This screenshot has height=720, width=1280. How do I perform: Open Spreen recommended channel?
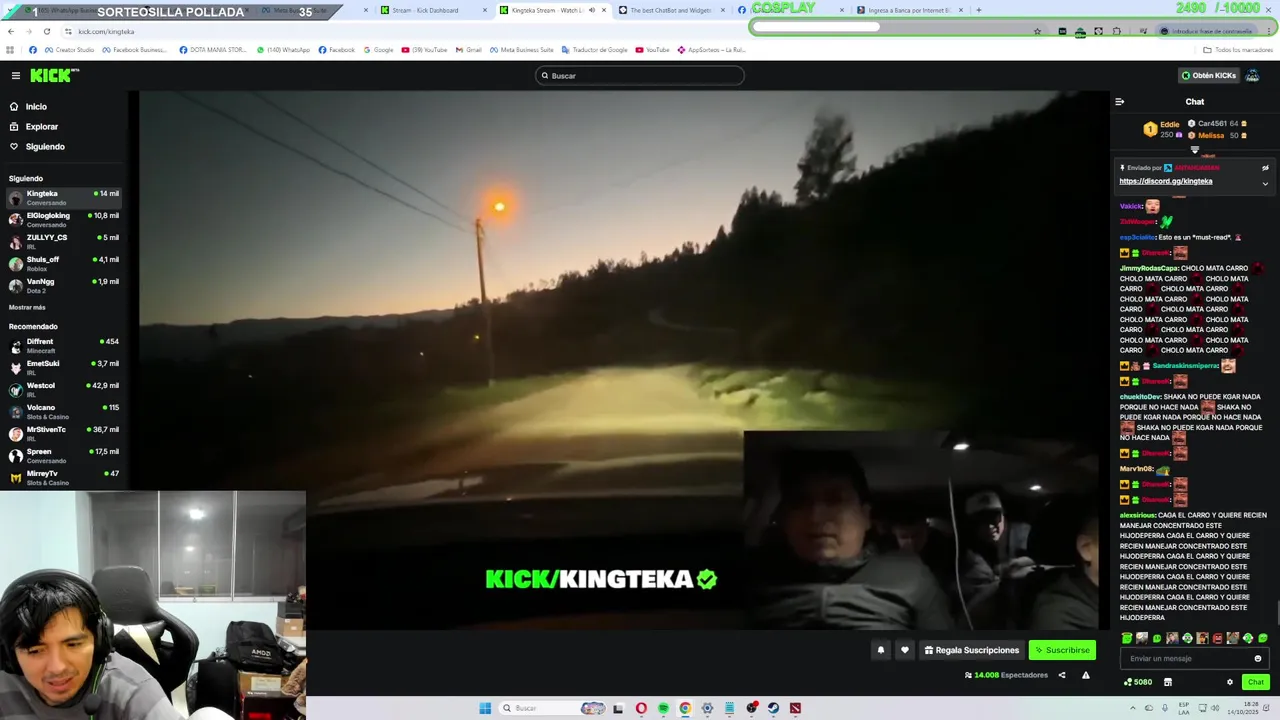64,455
